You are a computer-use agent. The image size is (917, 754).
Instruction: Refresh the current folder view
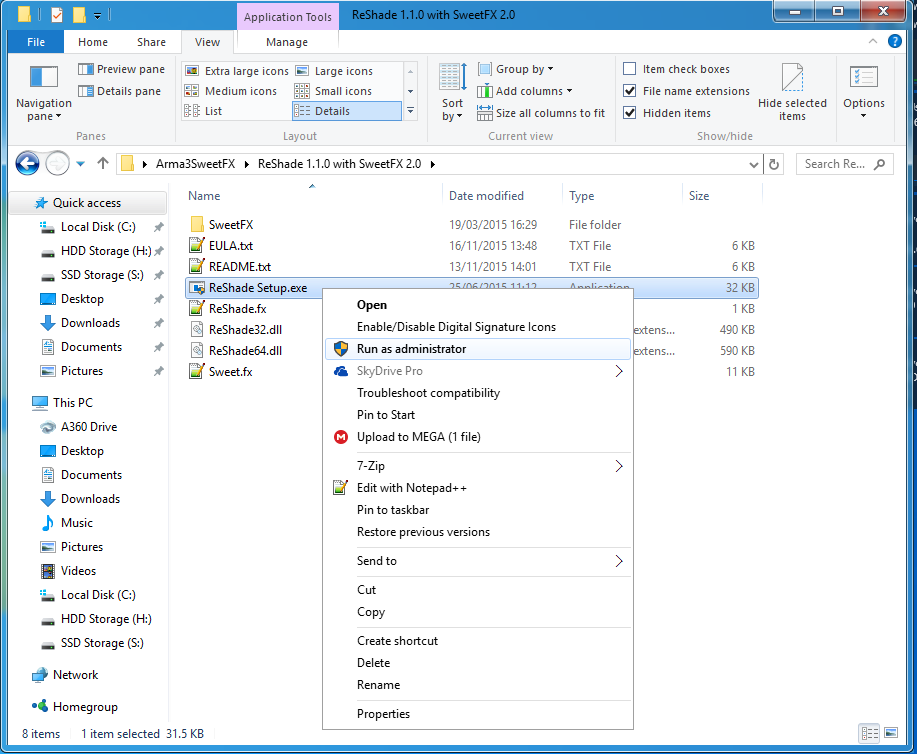click(x=774, y=164)
